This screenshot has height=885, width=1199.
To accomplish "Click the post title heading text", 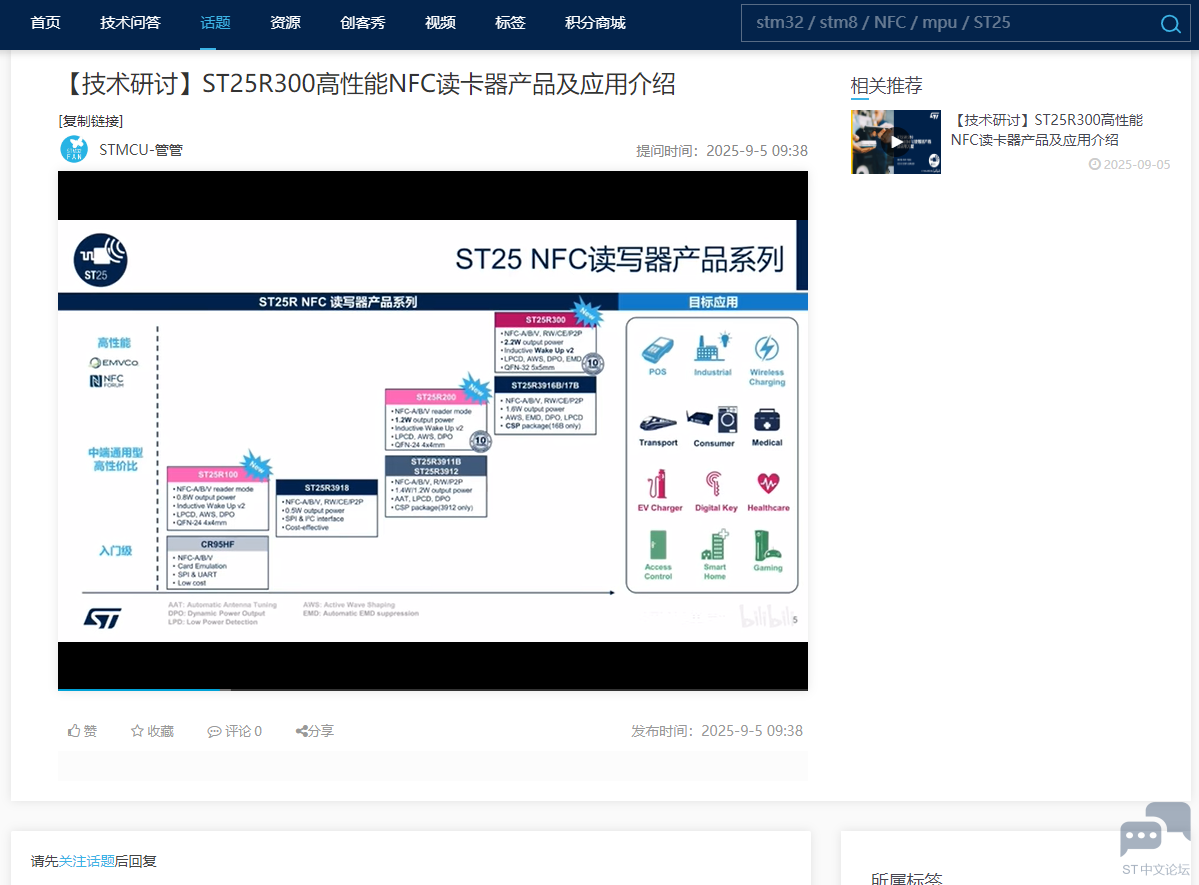I will pos(367,84).
